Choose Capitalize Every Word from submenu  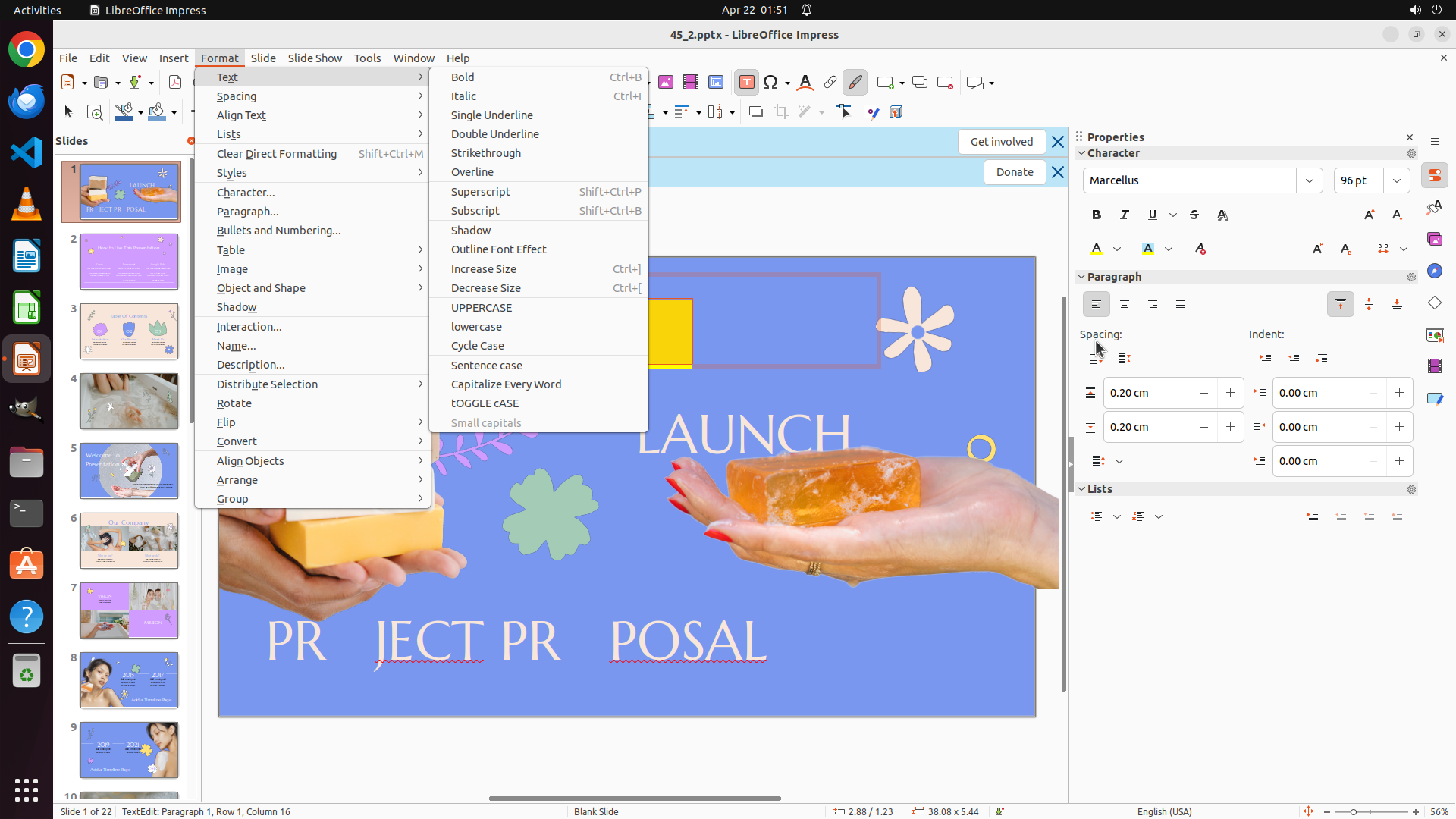click(x=506, y=384)
